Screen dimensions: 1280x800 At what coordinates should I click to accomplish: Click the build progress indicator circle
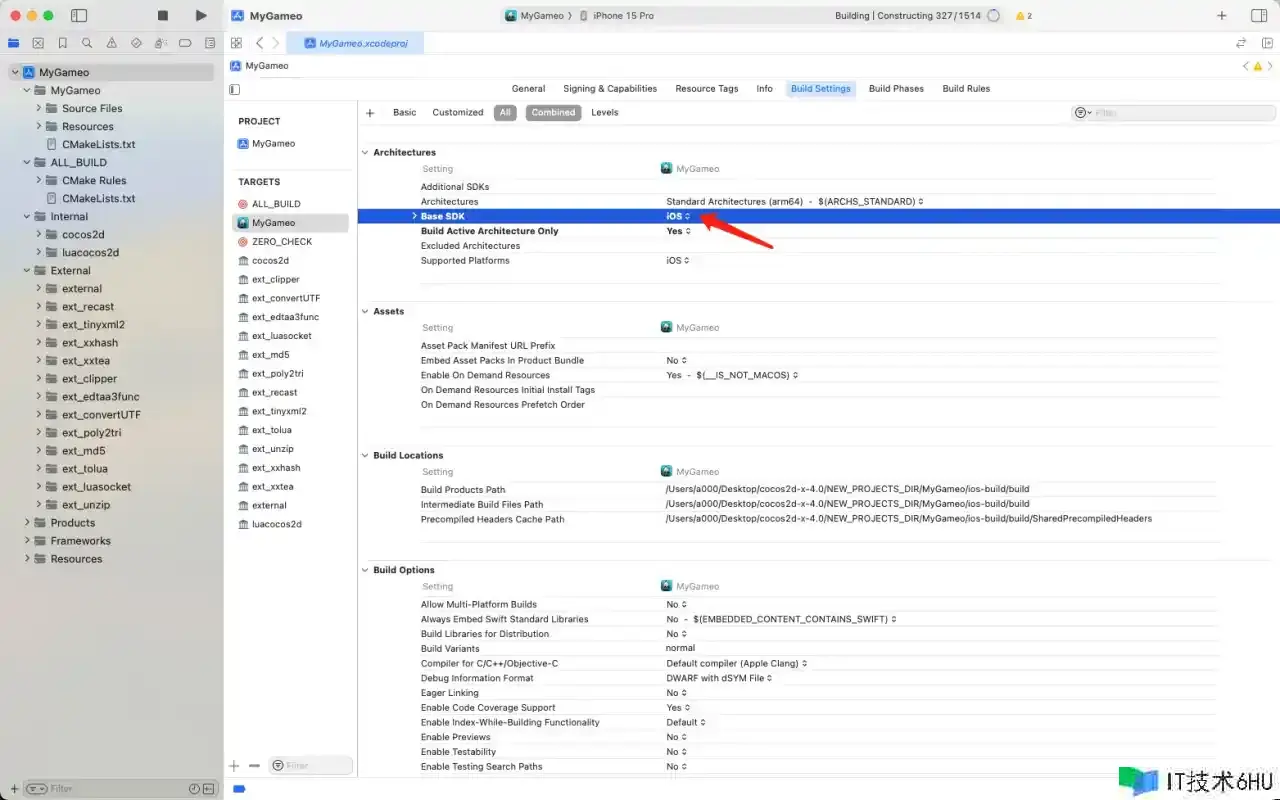click(993, 16)
